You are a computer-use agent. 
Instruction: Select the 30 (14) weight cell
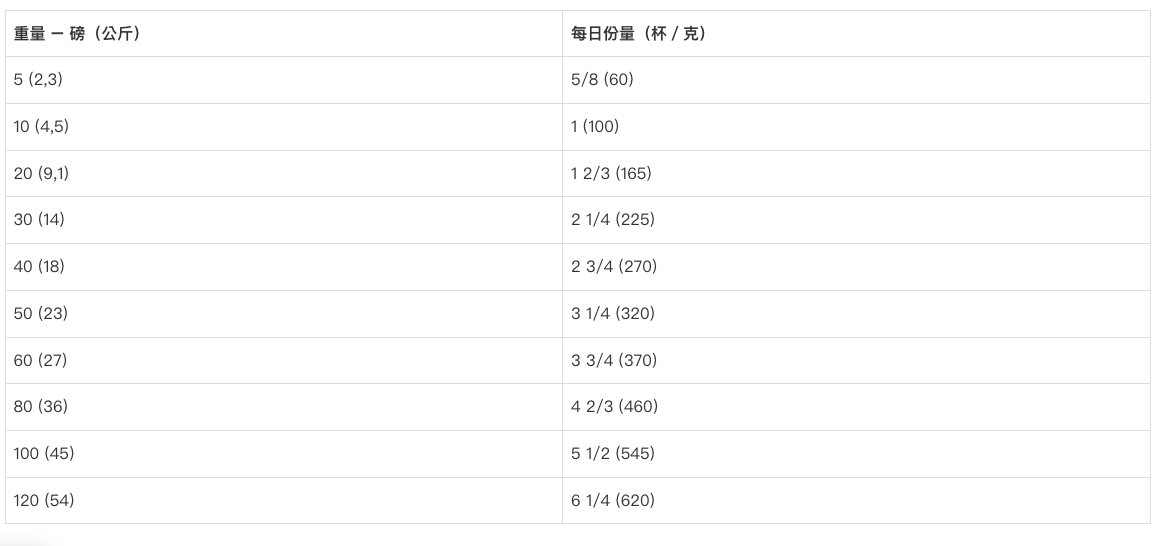[x=39, y=220]
